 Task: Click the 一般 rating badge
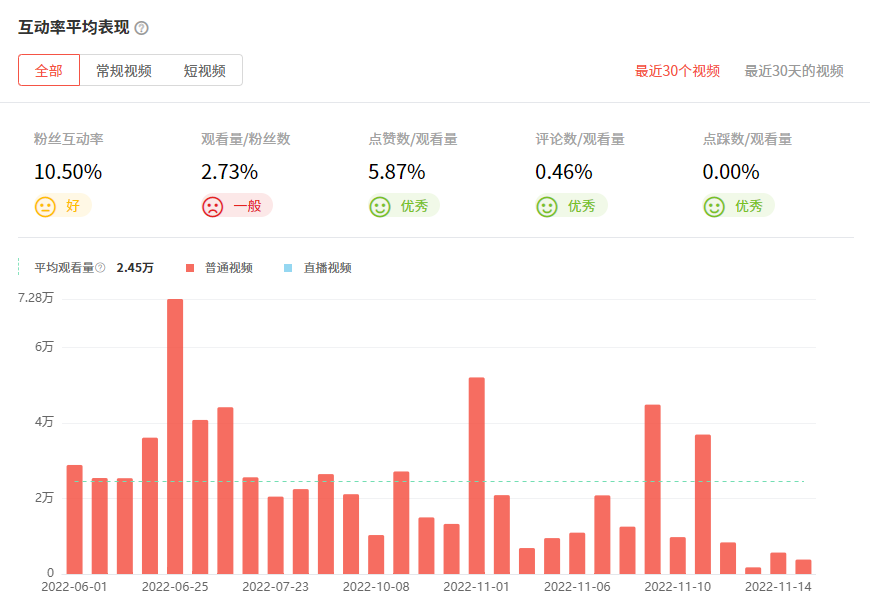247,207
